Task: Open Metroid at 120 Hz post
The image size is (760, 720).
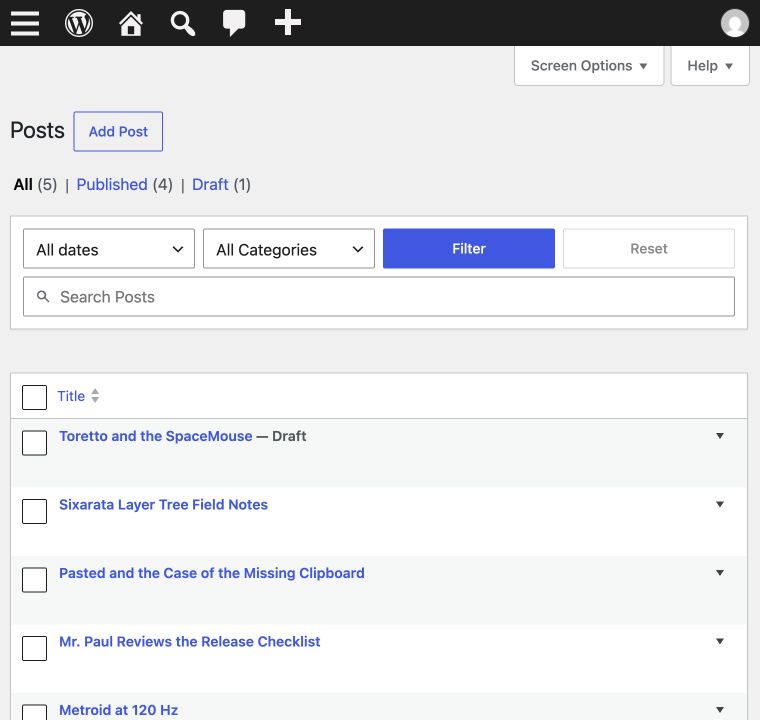Action: click(x=118, y=710)
